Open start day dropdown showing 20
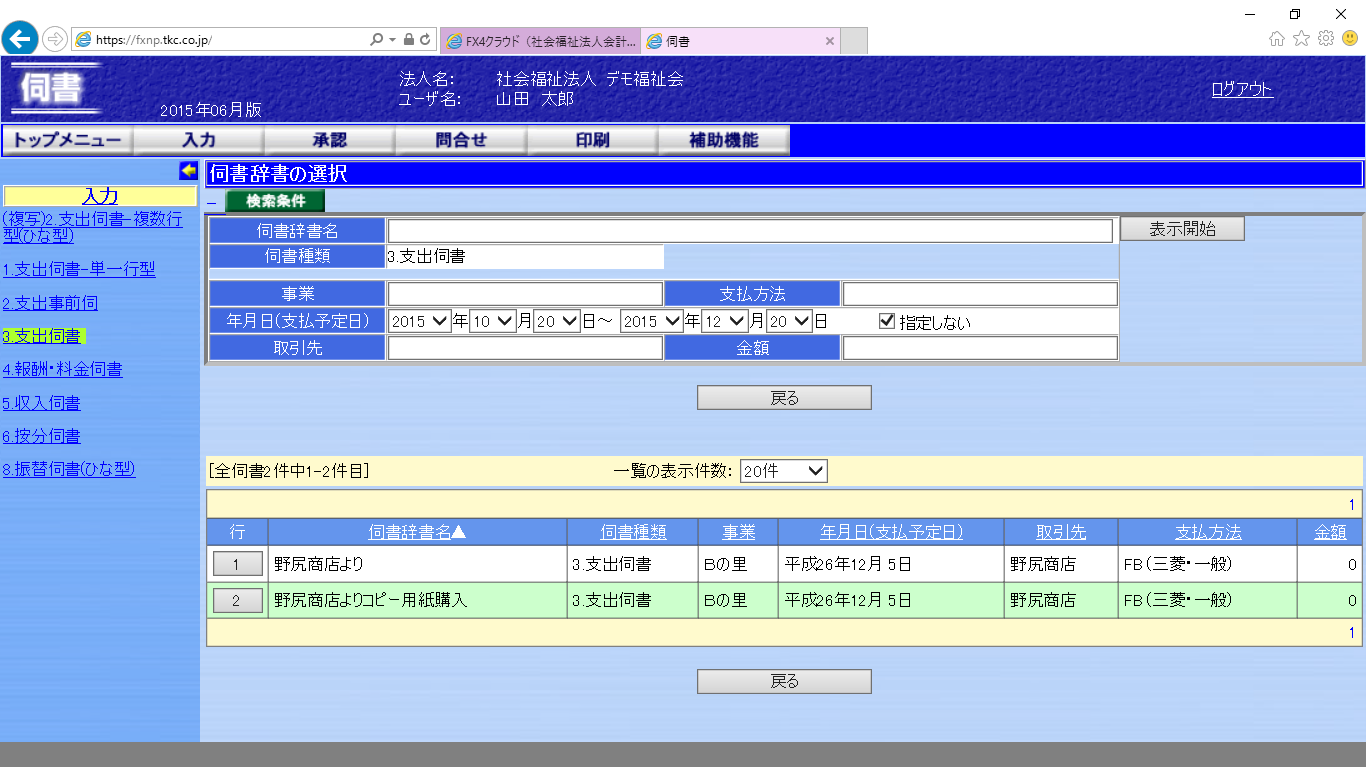 coord(557,322)
